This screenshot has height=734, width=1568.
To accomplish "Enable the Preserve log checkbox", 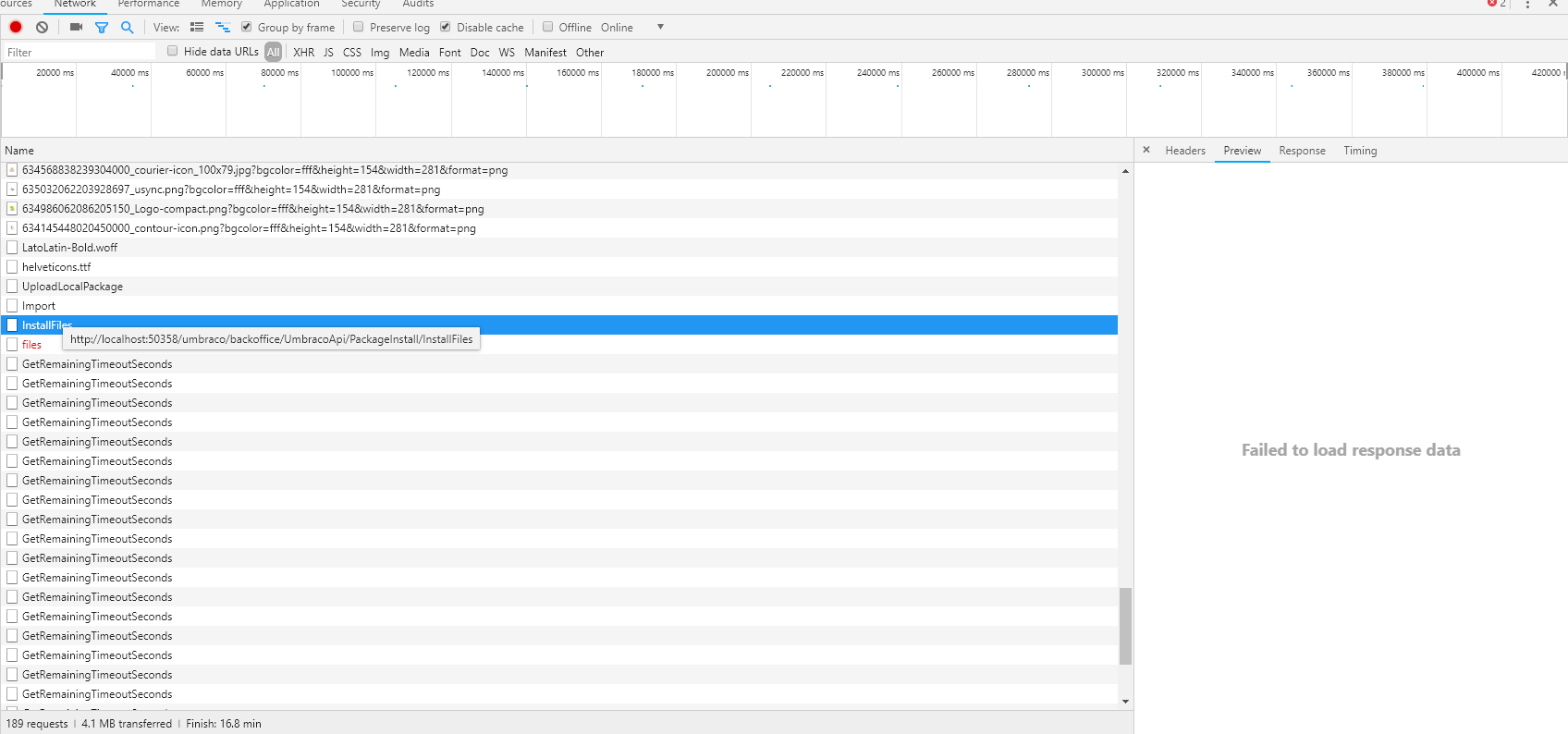I will tap(359, 27).
